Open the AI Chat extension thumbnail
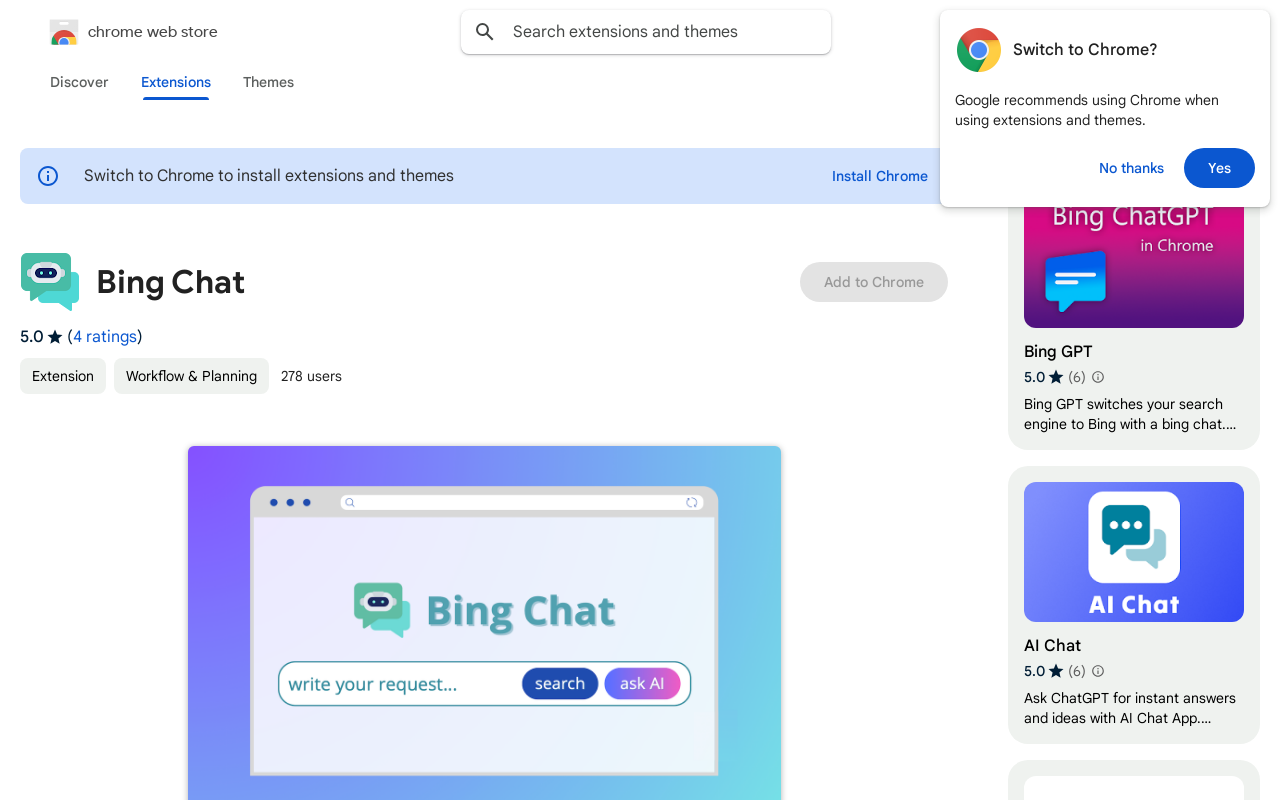The image size is (1280, 800). [1133, 552]
